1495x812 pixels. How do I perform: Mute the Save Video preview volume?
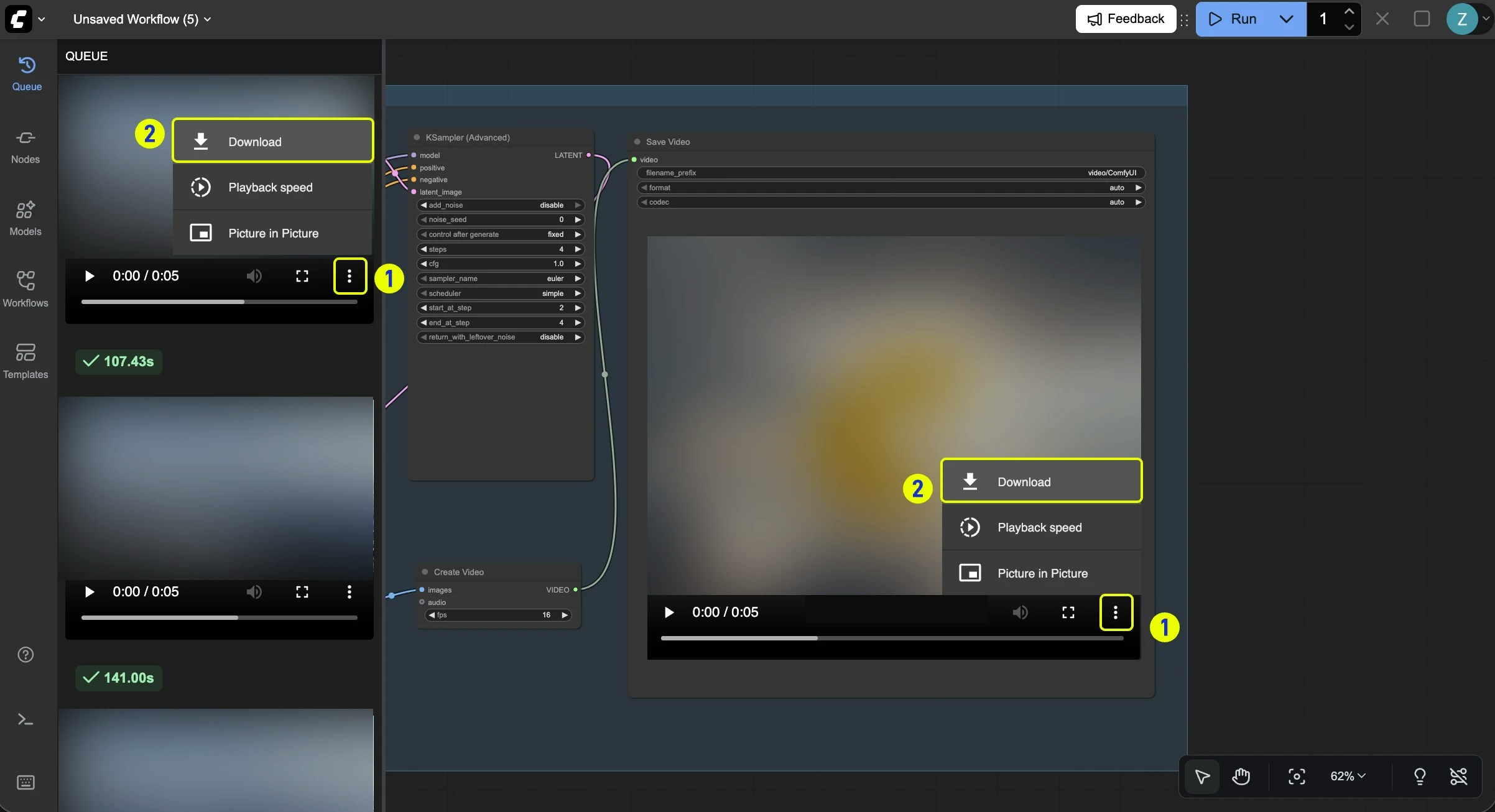(1021, 612)
